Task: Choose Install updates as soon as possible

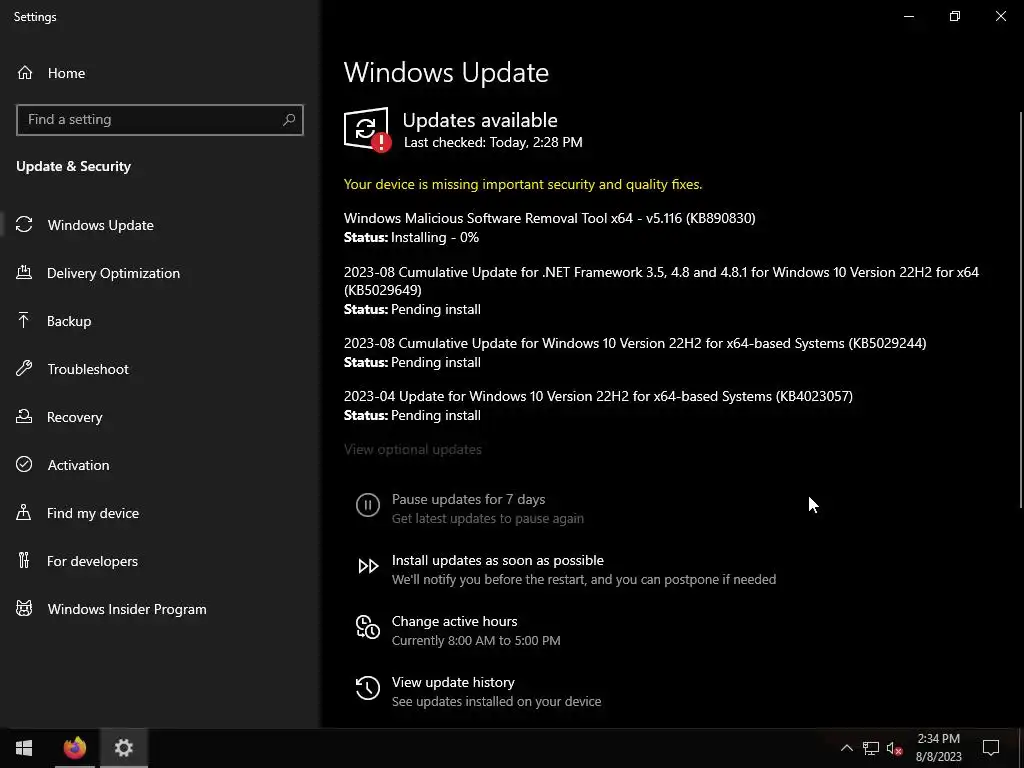Action: point(498,560)
